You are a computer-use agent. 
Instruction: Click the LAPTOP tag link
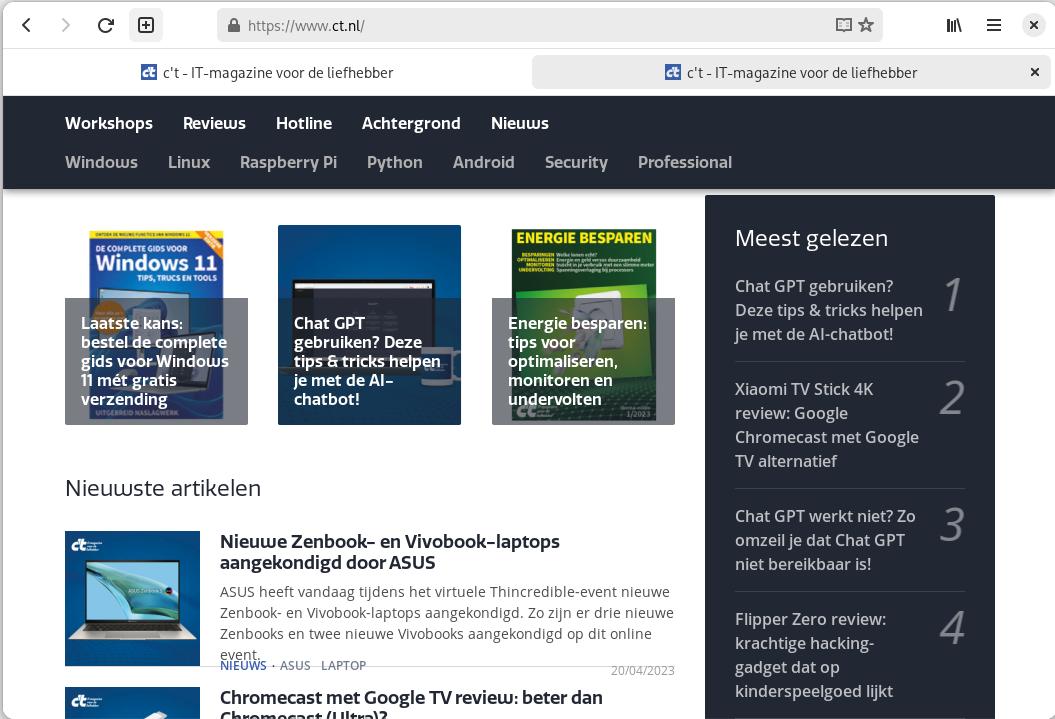pyautogui.click(x=343, y=666)
